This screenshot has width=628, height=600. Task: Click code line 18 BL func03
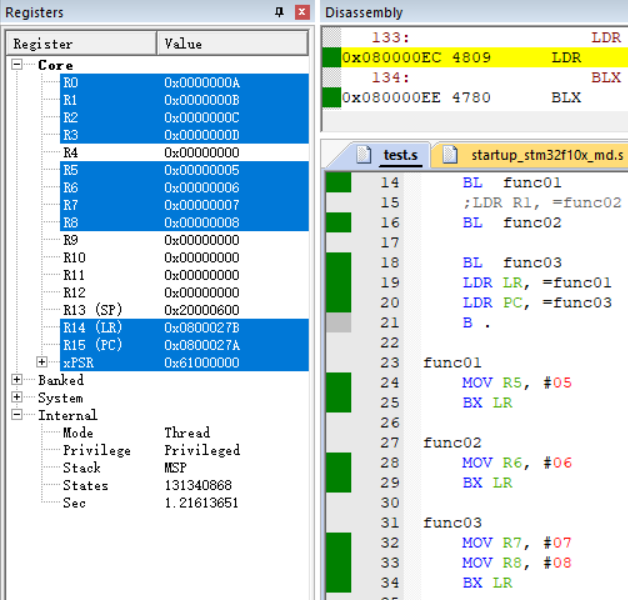512,263
